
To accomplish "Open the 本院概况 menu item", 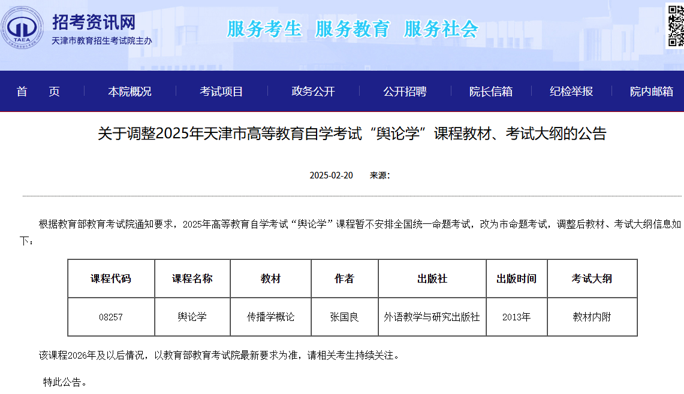I will (x=130, y=91).
